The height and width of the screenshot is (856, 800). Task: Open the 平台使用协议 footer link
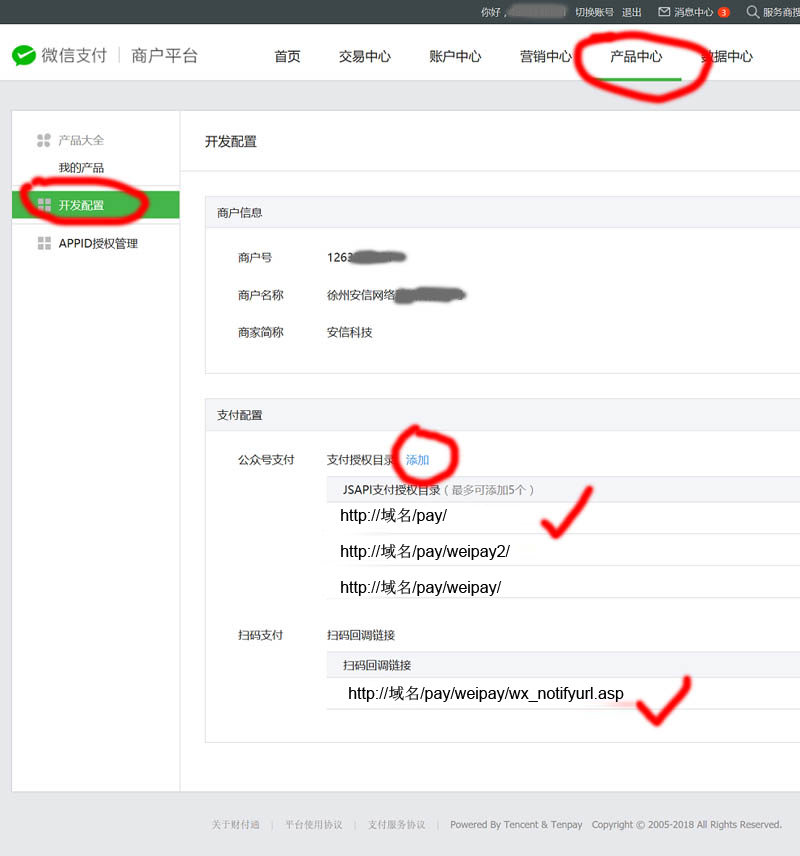coord(313,824)
